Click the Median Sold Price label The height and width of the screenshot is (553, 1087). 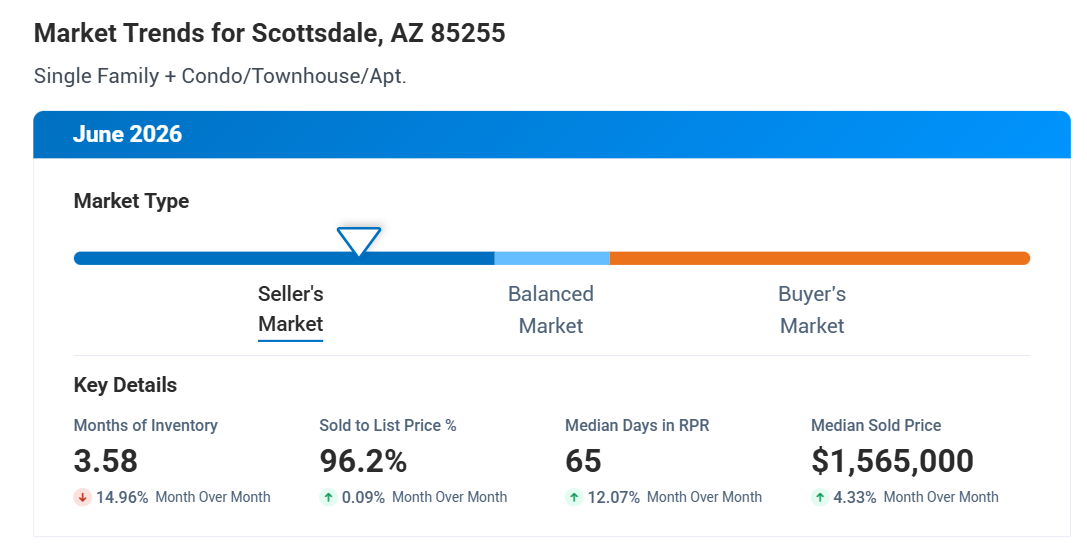point(876,425)
